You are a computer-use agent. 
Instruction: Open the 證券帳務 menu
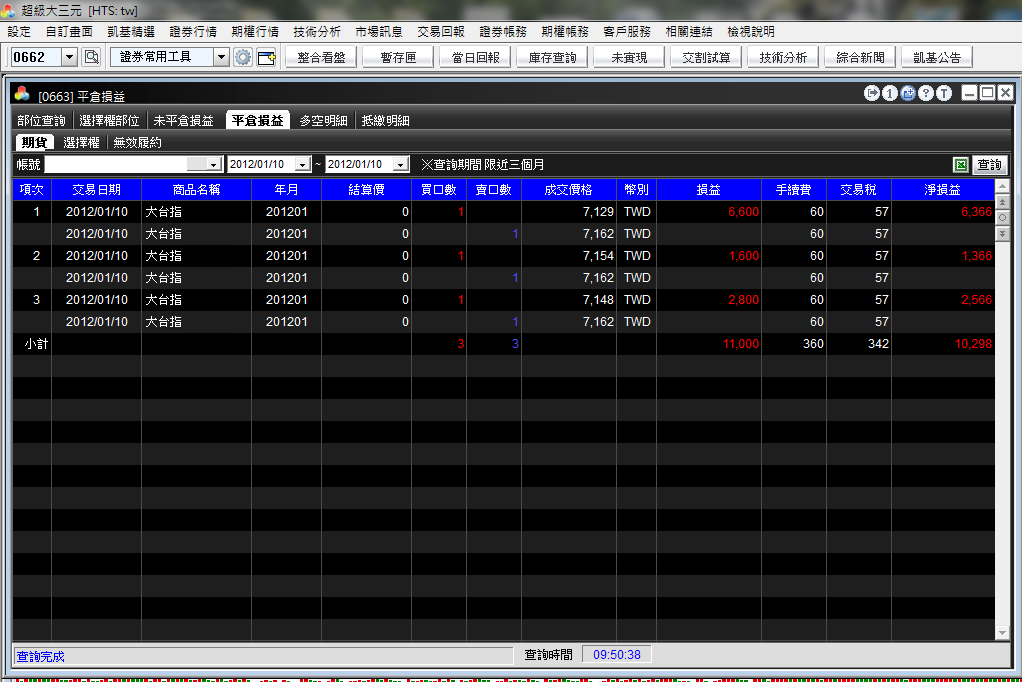click(503, 31)
